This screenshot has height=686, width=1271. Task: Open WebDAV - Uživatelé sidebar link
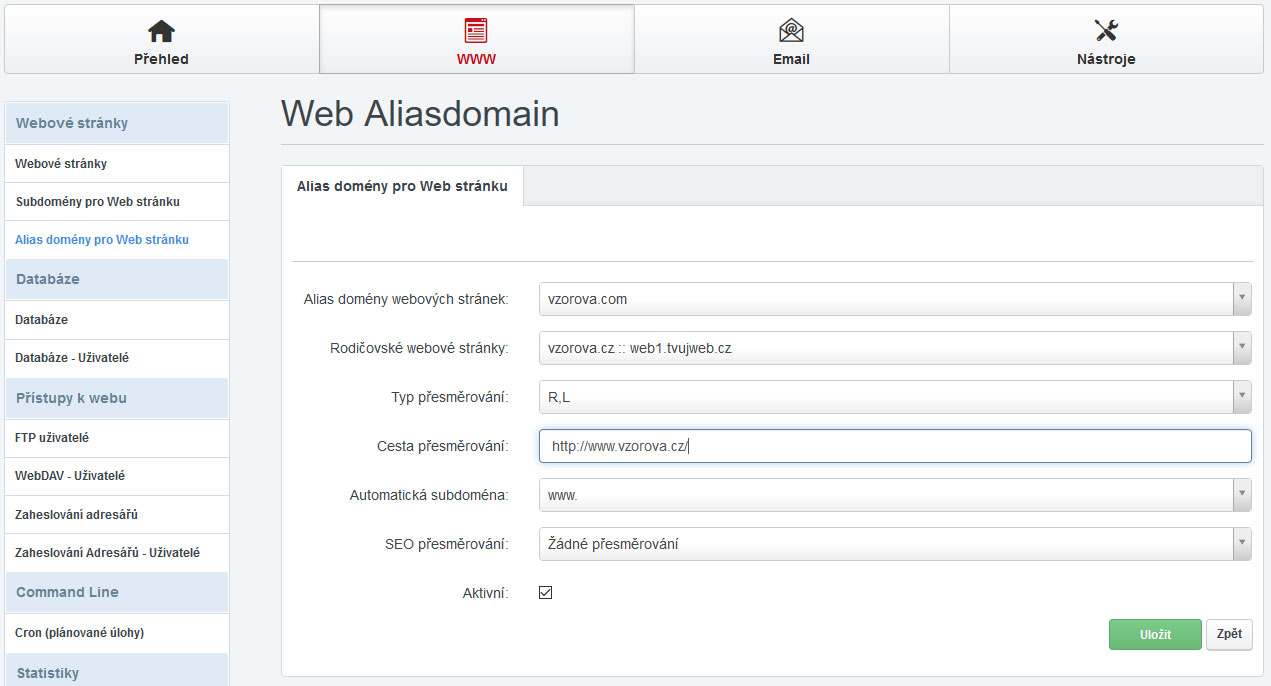tap(70, 476)
